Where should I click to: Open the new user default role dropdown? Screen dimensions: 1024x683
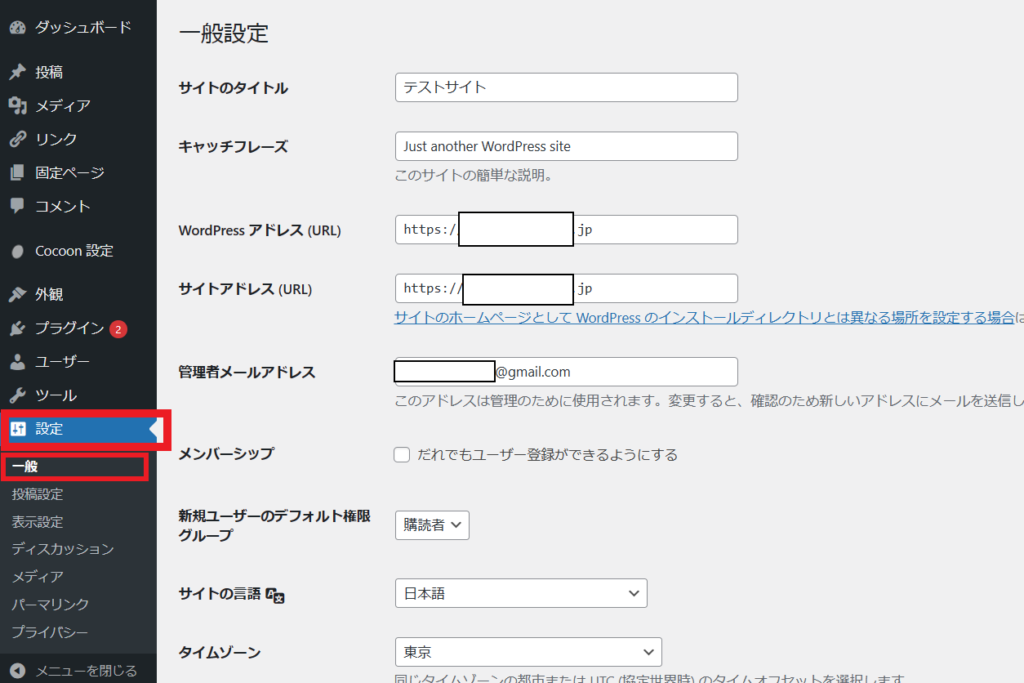(432, 524)
